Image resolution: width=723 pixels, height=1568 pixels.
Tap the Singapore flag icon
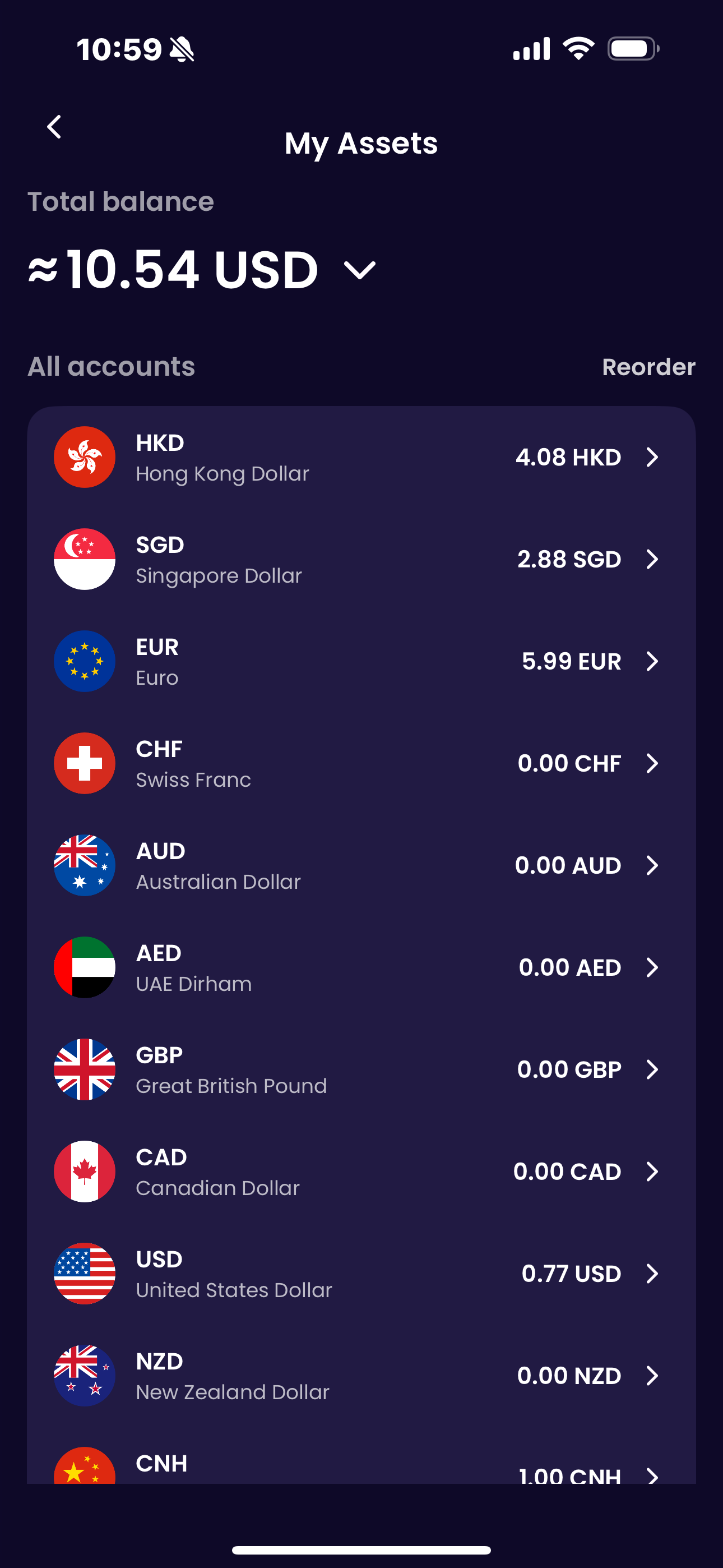click(x=85, y=559)
